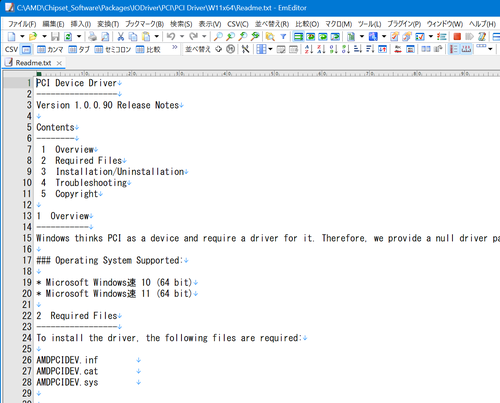This screenshot has height=403, width=500.
Task: Click the sort numbers ascending icon
Action: (334, 49)
